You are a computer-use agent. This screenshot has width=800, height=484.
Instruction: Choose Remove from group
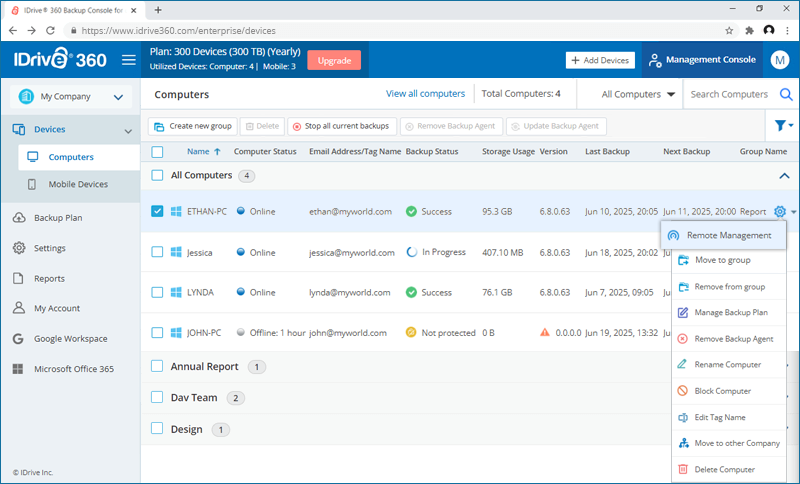(729, 287)
